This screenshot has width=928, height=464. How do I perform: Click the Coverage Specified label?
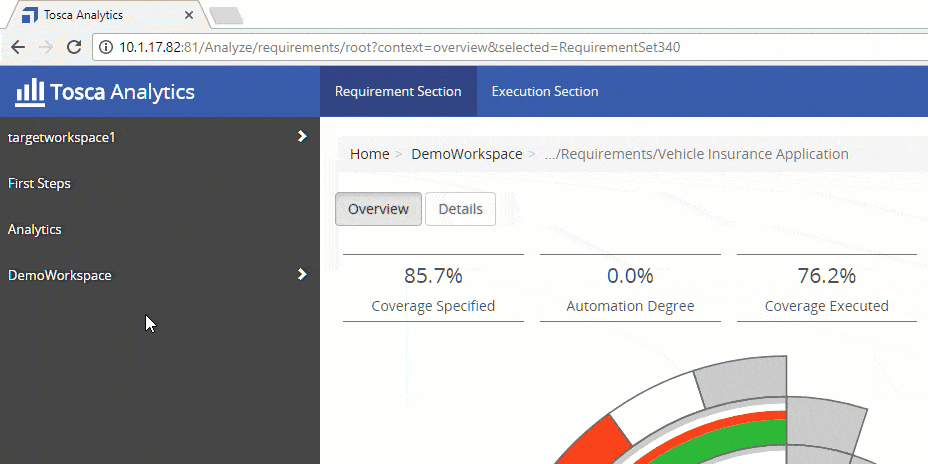(x=433, y=306)
